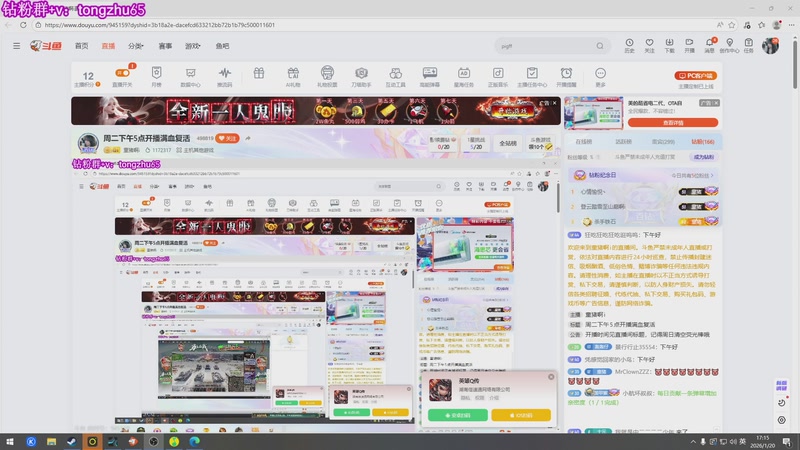Expand the 游戏 games dropdown
800x450 pixels.
(193, 46)
